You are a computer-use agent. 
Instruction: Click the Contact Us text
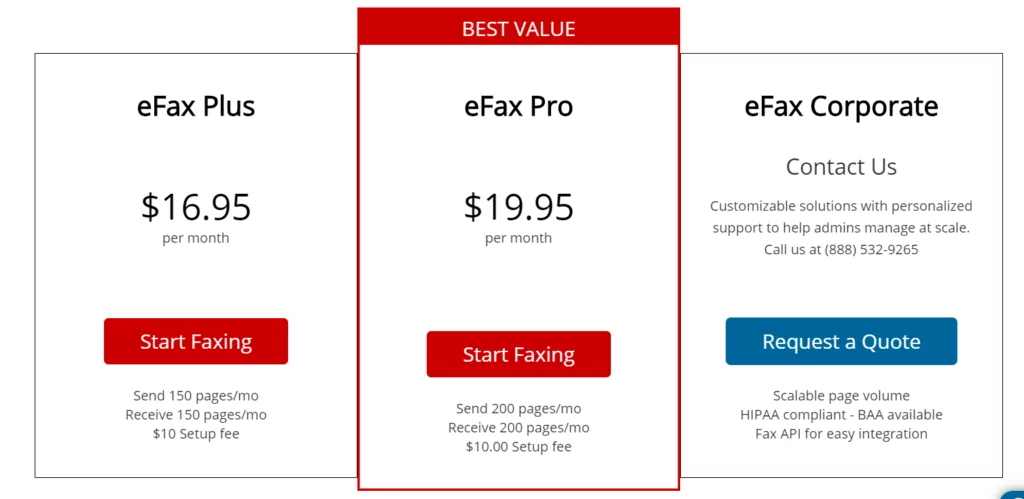[841, 167]
